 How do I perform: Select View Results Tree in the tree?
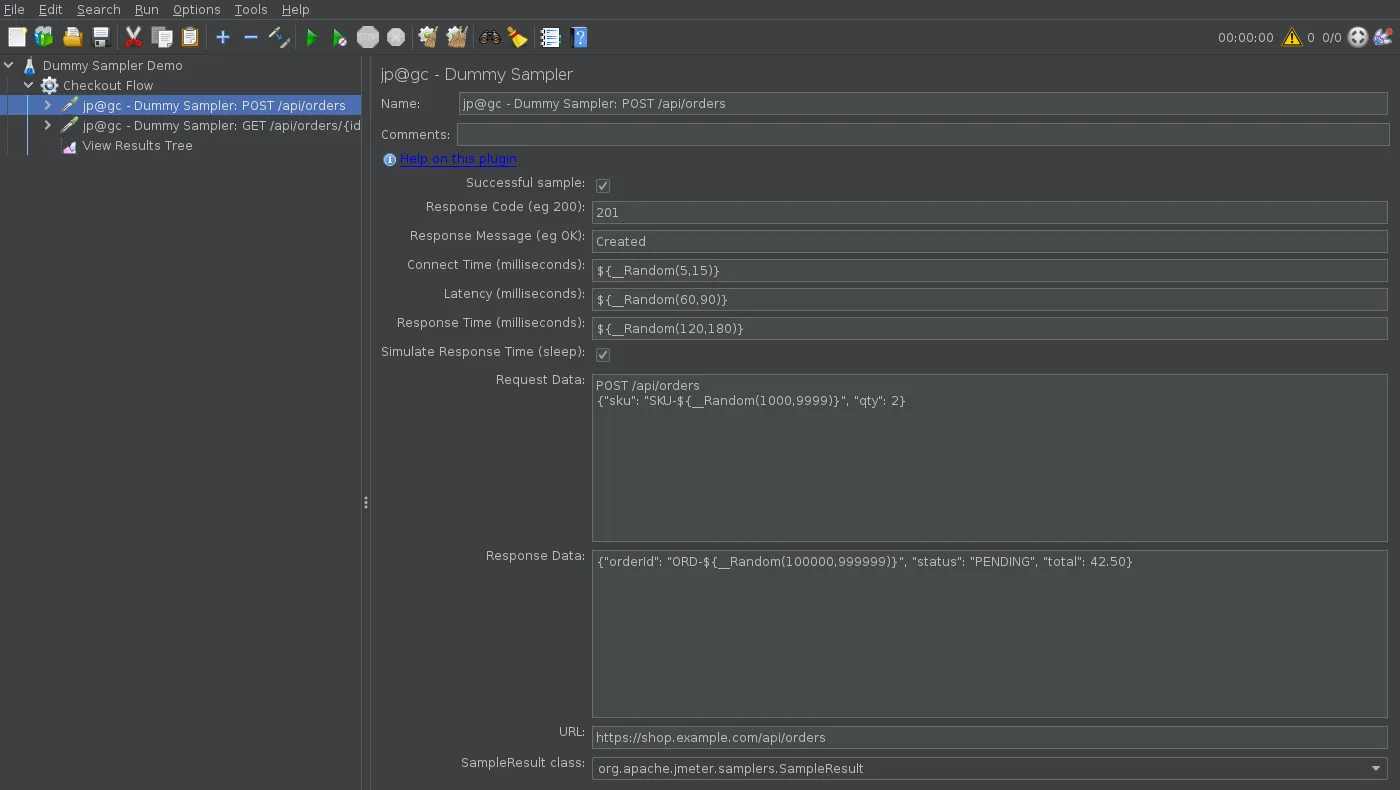137,145
